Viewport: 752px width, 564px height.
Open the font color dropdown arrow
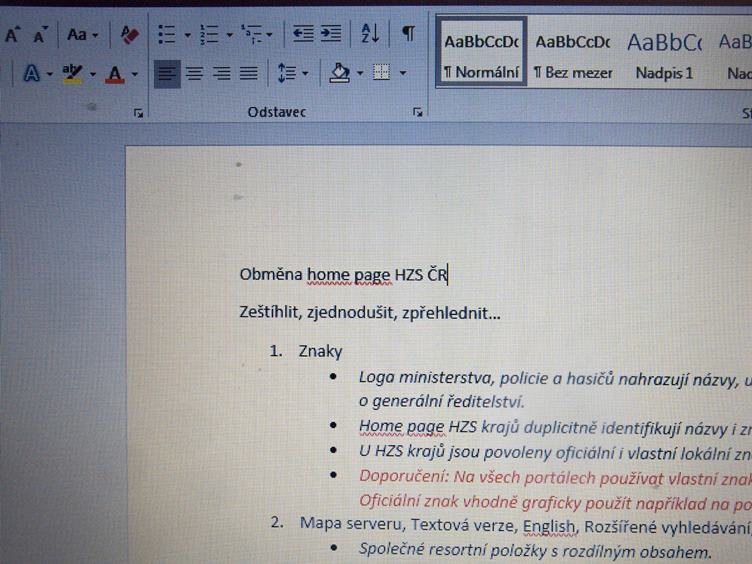coord(135,74)
